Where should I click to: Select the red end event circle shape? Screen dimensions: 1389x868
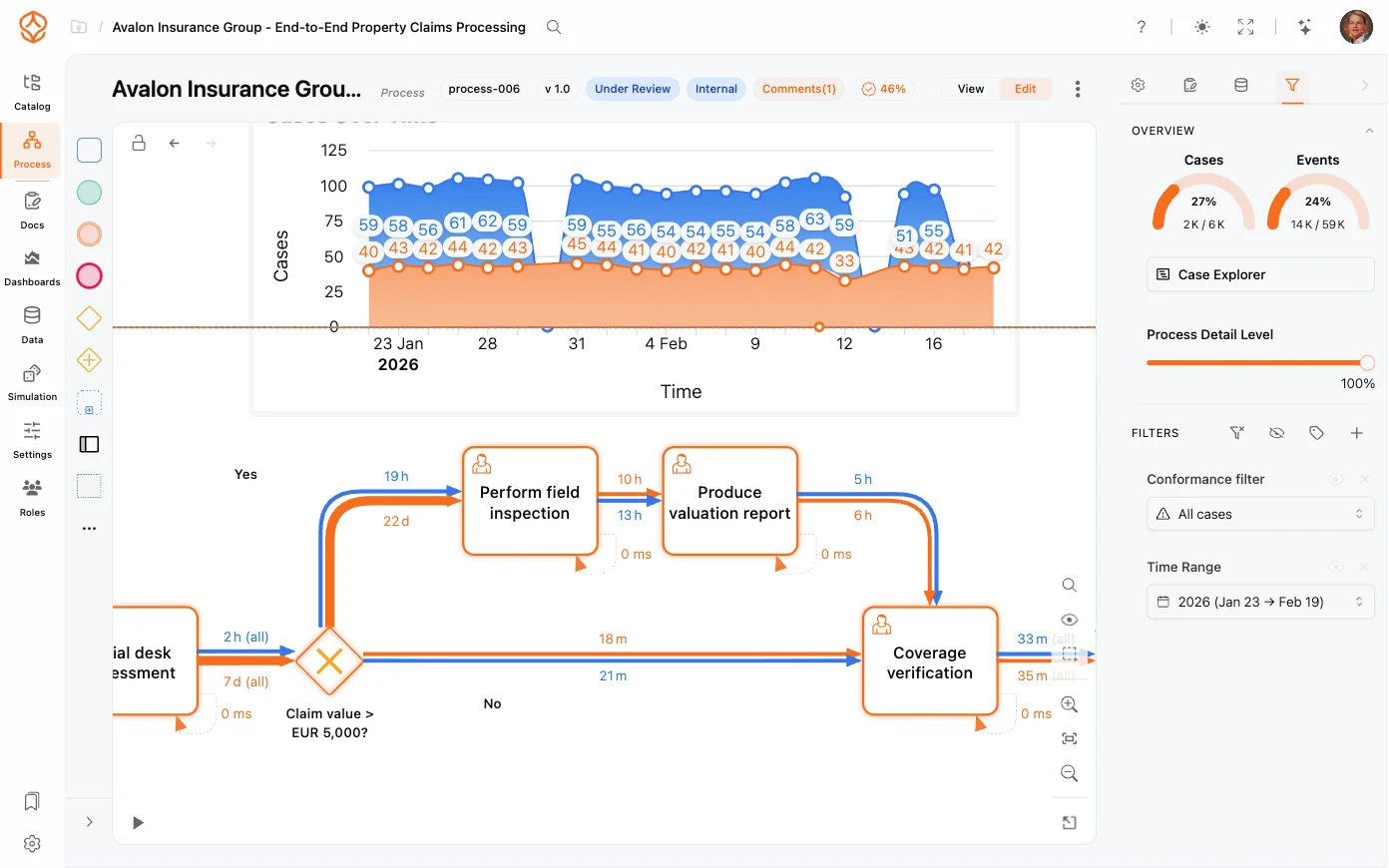pyautogui.click(x=90, y=276)
